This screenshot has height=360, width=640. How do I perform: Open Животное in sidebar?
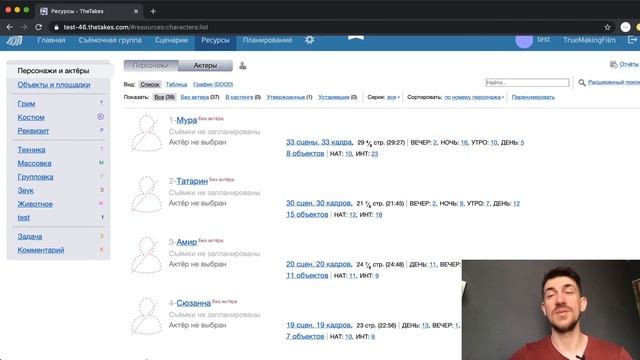(x=35, y=204)
